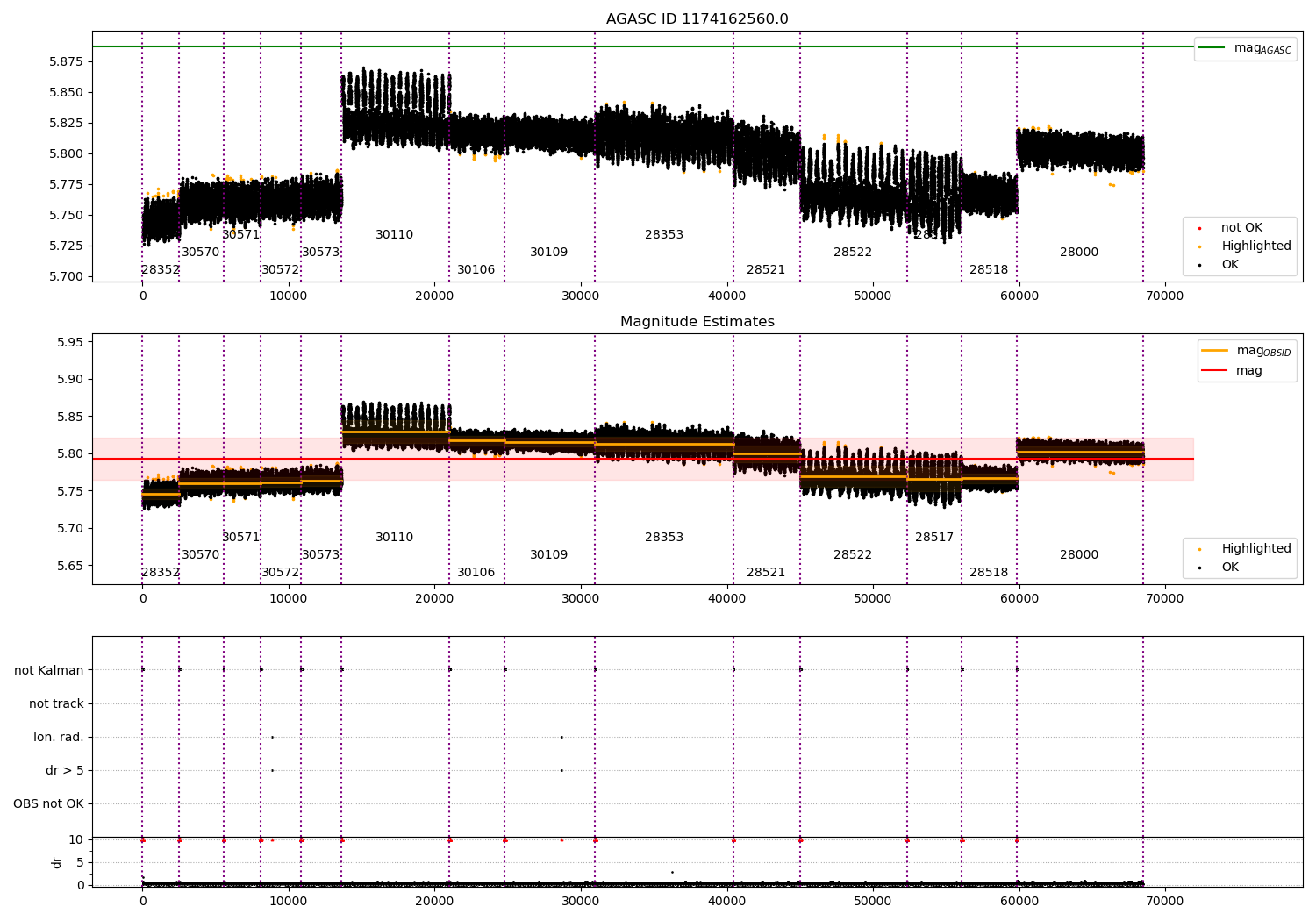Select 'Highlighted' in the top plot legend
Viewport: 1316px width, 921px height.
pos(1256,246)
